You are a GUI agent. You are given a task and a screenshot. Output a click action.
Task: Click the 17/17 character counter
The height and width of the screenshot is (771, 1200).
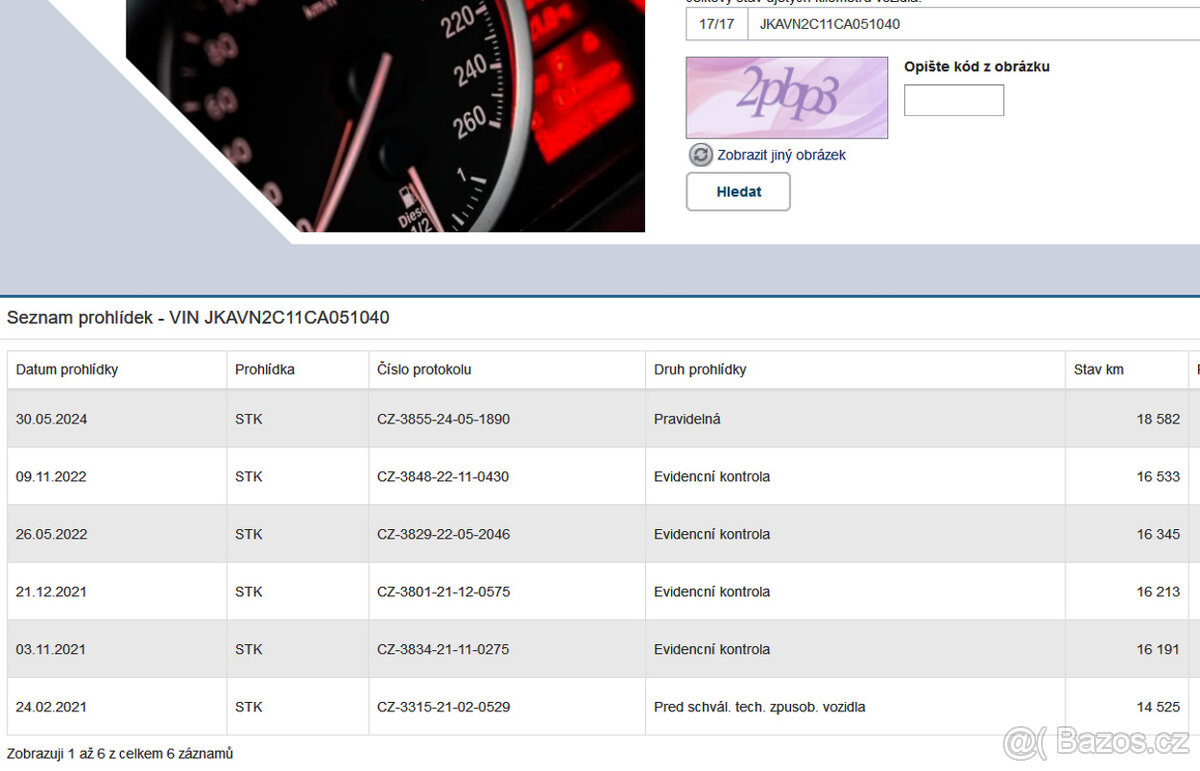click(x=716, y=24)
